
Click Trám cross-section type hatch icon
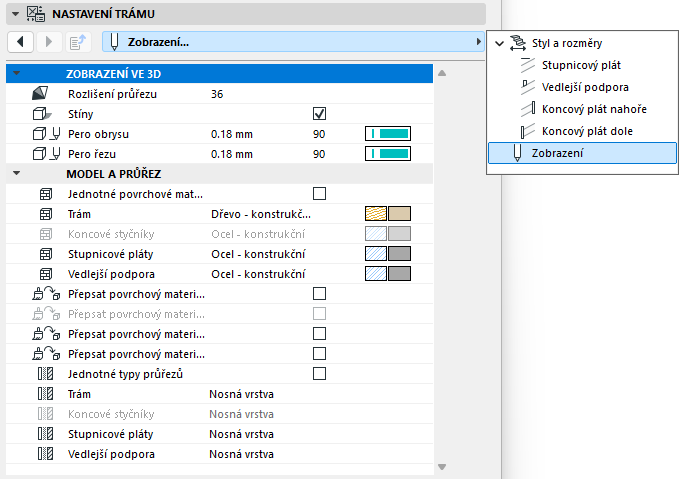[x=45, y=394]
